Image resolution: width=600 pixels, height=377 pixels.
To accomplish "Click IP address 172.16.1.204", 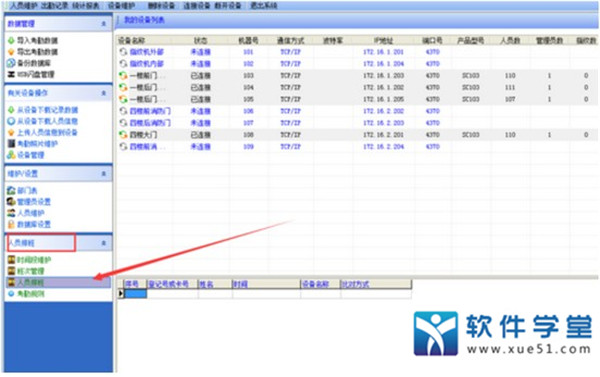I will pyautogui.click(x=383, y=64).
